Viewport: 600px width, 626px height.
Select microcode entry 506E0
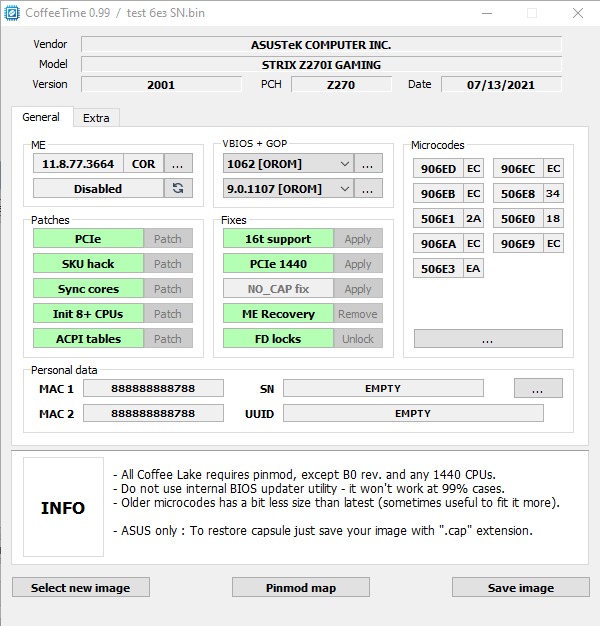point(518,218)
